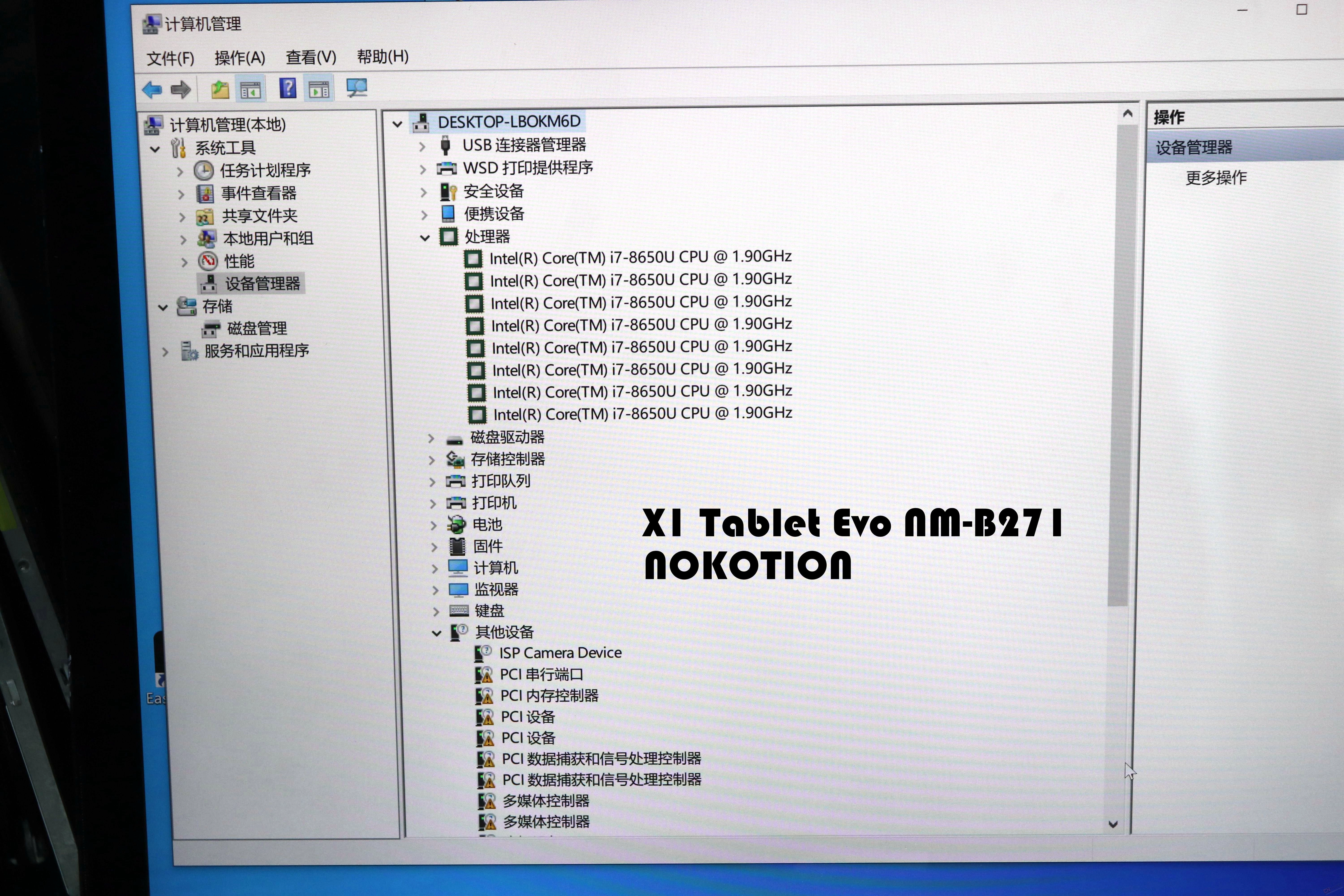The width and height of the screenshot is (1344, 896).
Task: Open the 帮助(H) menu
Action: click(383, 57)
